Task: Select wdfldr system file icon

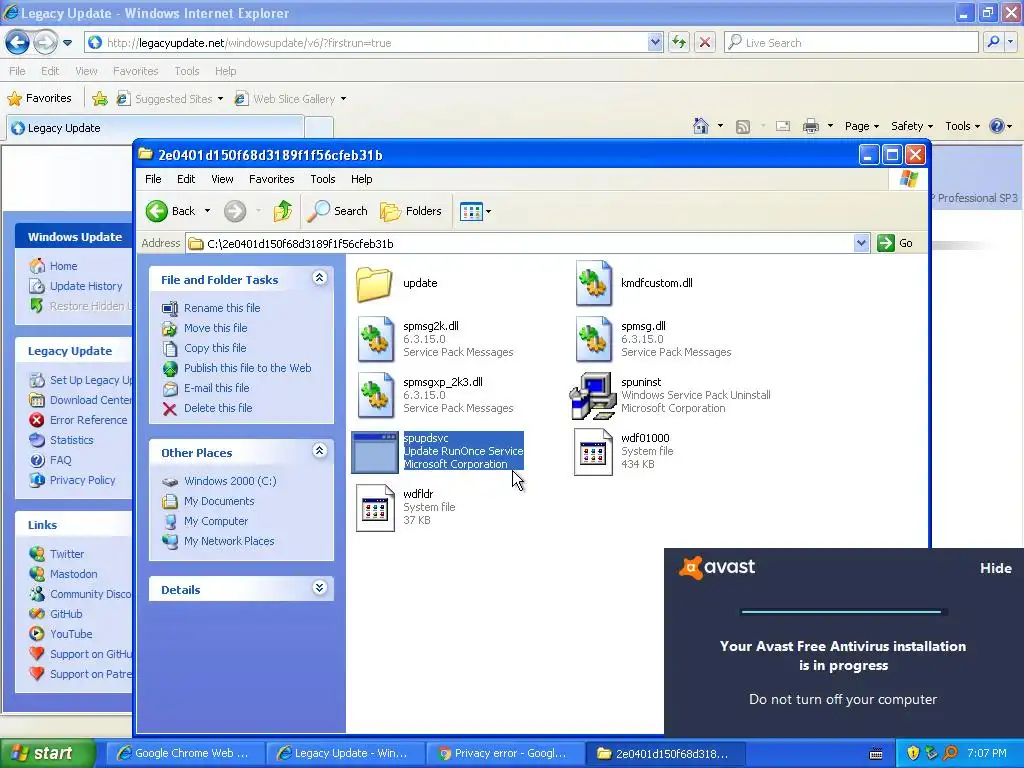Action: 375,507
